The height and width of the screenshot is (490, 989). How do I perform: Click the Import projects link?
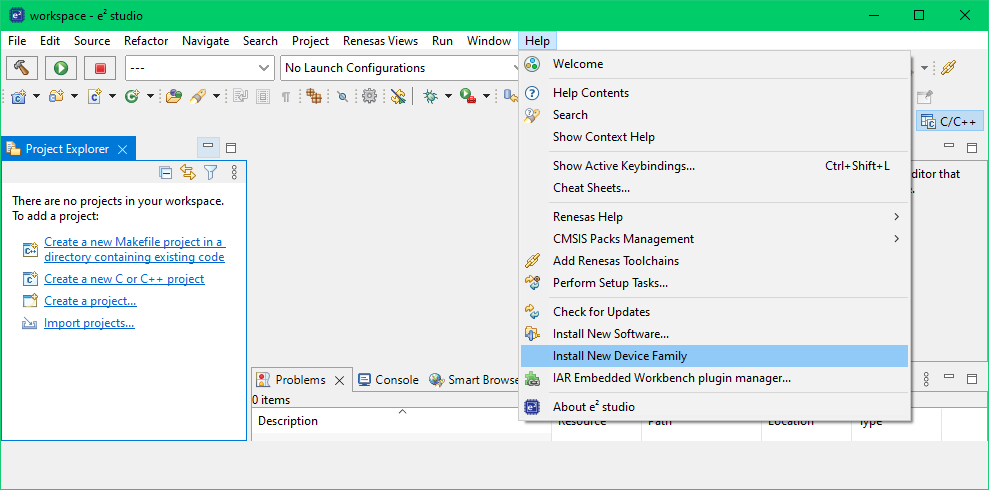[89, 323]
